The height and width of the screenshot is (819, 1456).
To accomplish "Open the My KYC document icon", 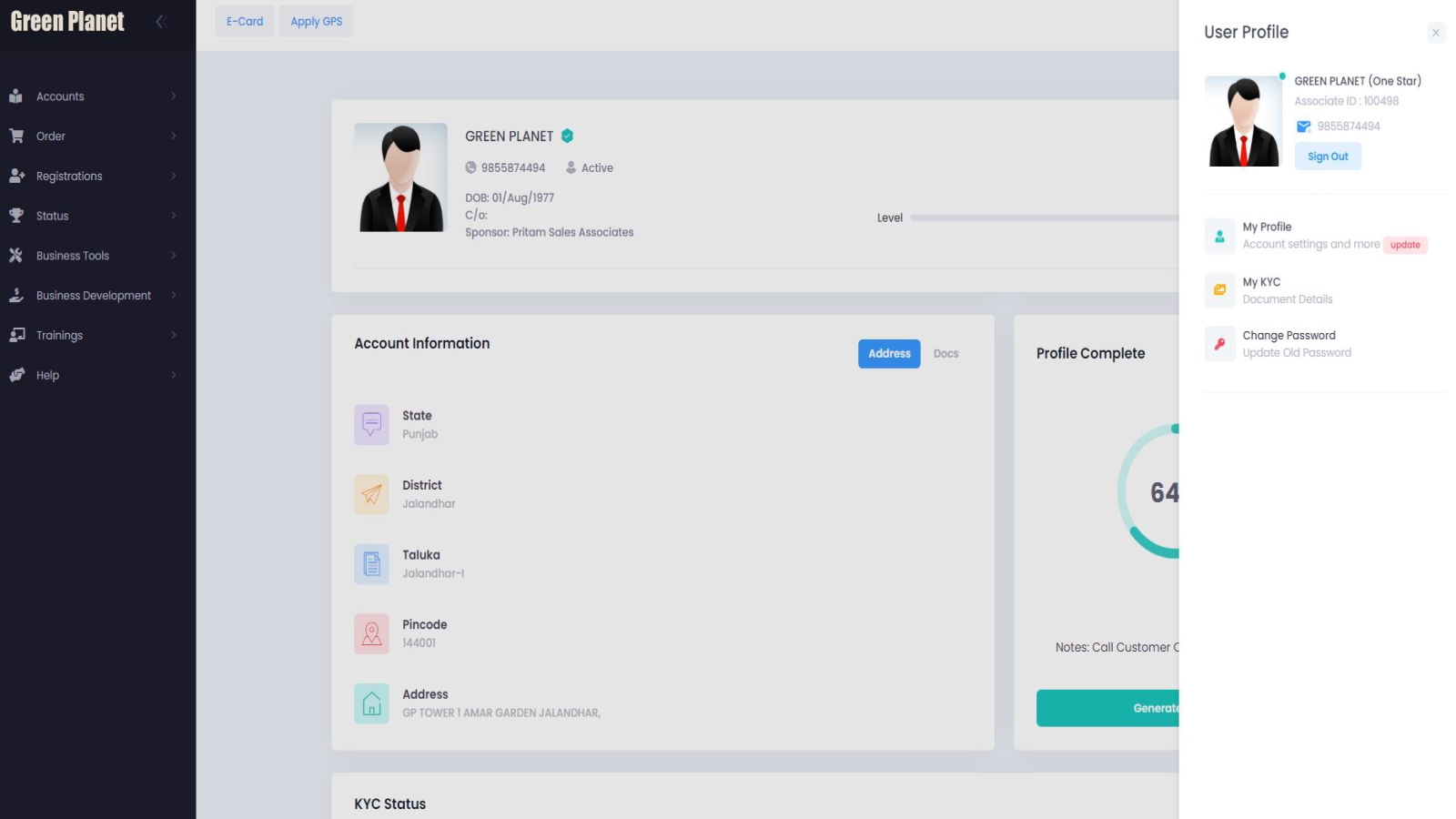I will point(1219,290).
